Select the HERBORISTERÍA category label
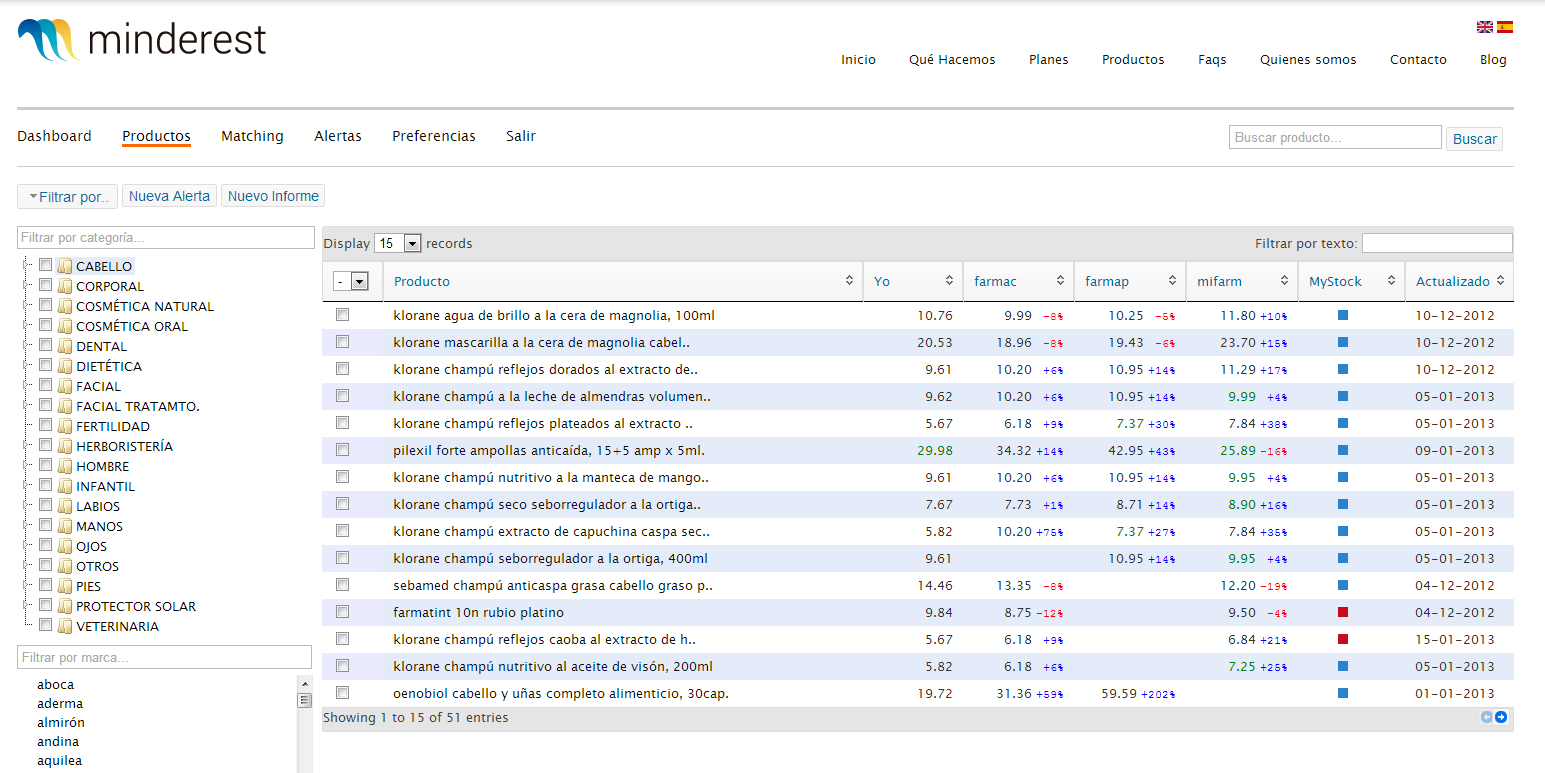The image size is (1545, 773). [124, 446]
